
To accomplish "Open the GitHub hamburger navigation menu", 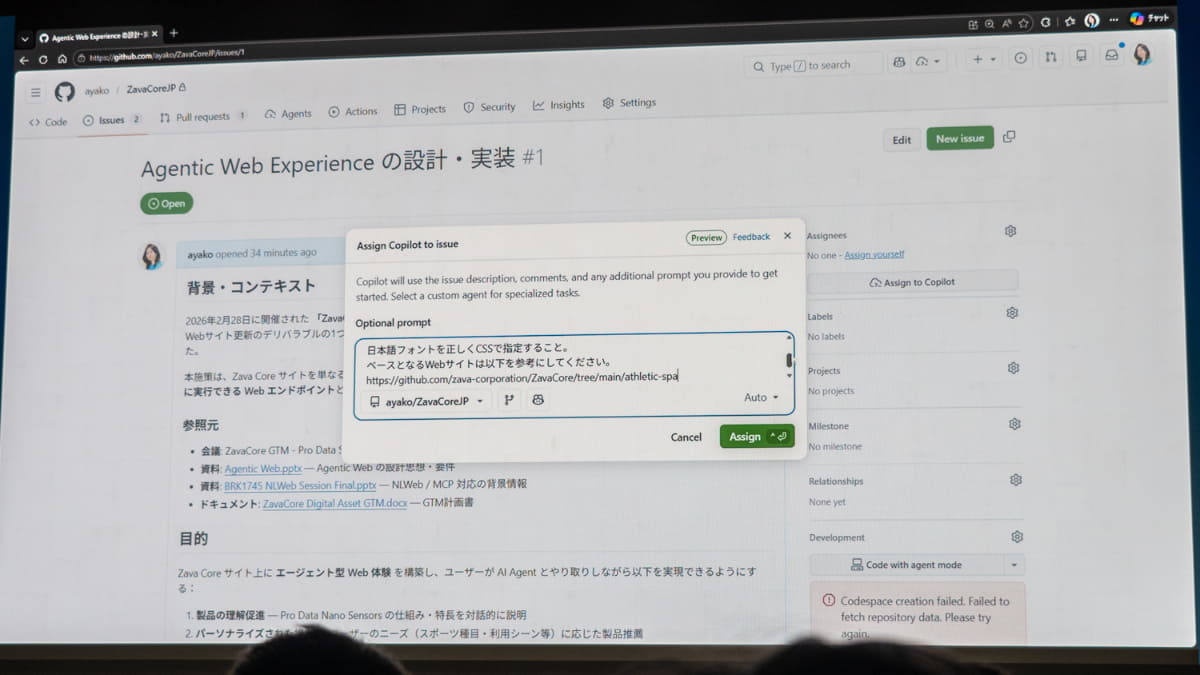I will 36,92.
